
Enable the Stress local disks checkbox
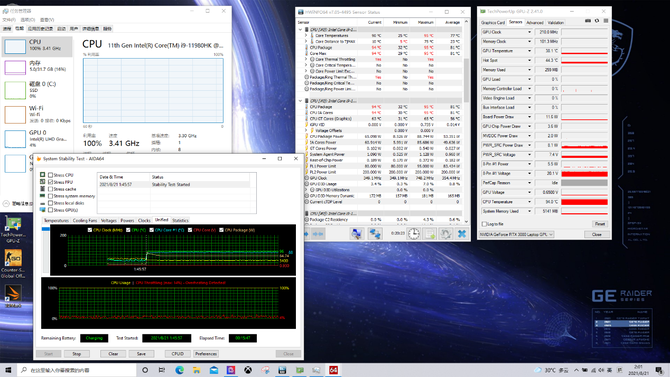50,203
